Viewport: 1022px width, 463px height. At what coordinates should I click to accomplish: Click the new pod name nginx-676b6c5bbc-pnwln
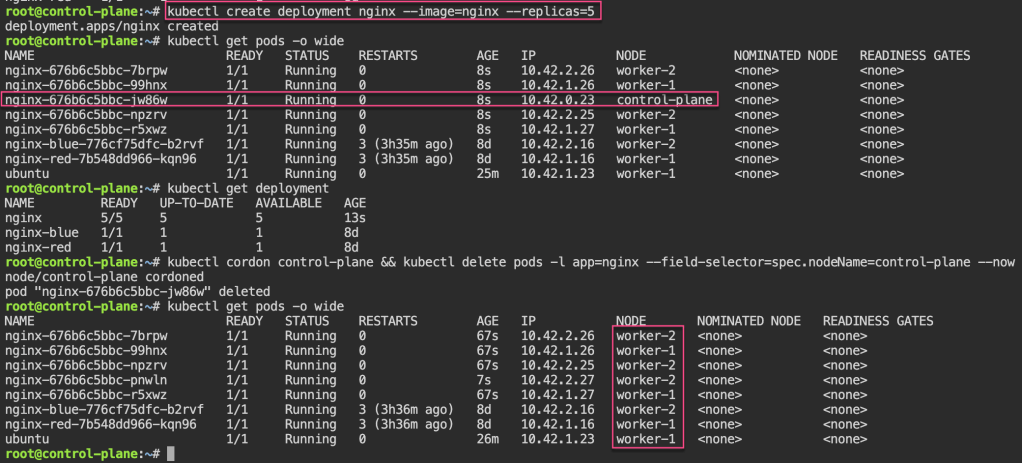coord(84,380)
